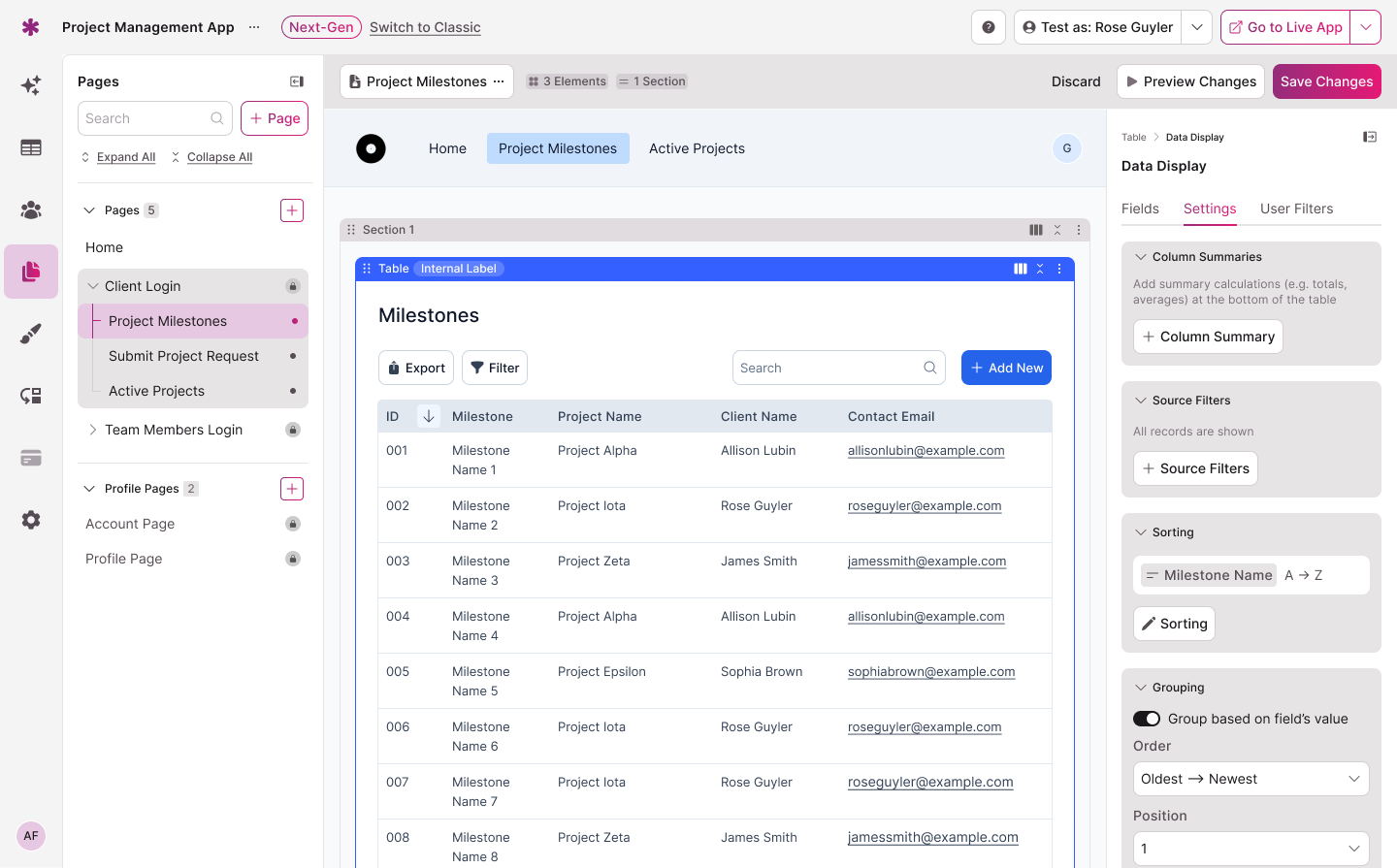Open the Tables icon in left sidebar
This screenshot has width=1397, height=868.
31,147
